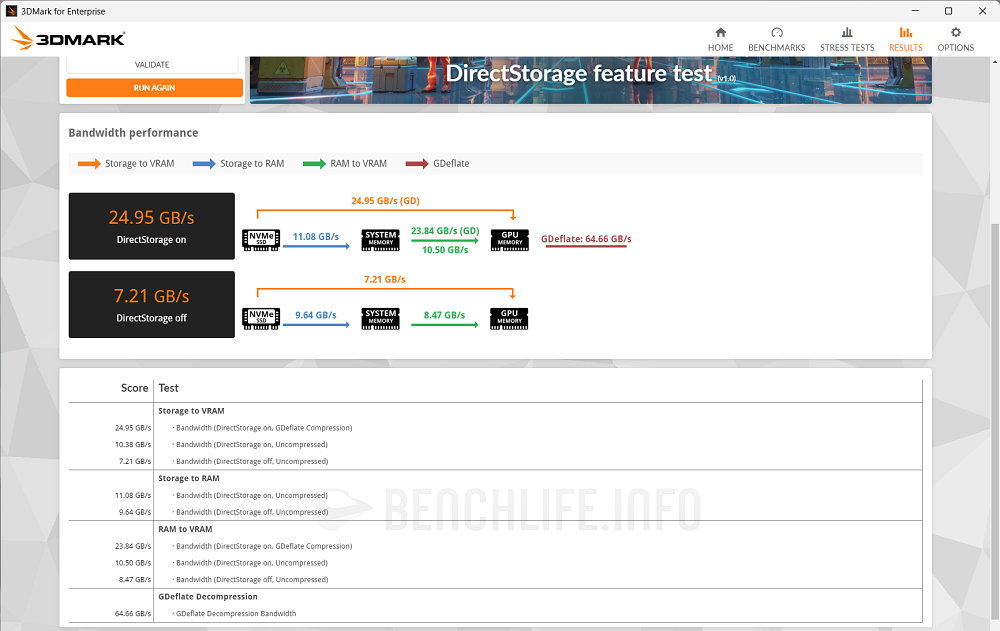Click the 24.95 GB/s DirectStorage on tile

pyautogui.click(x=152, y=226)
